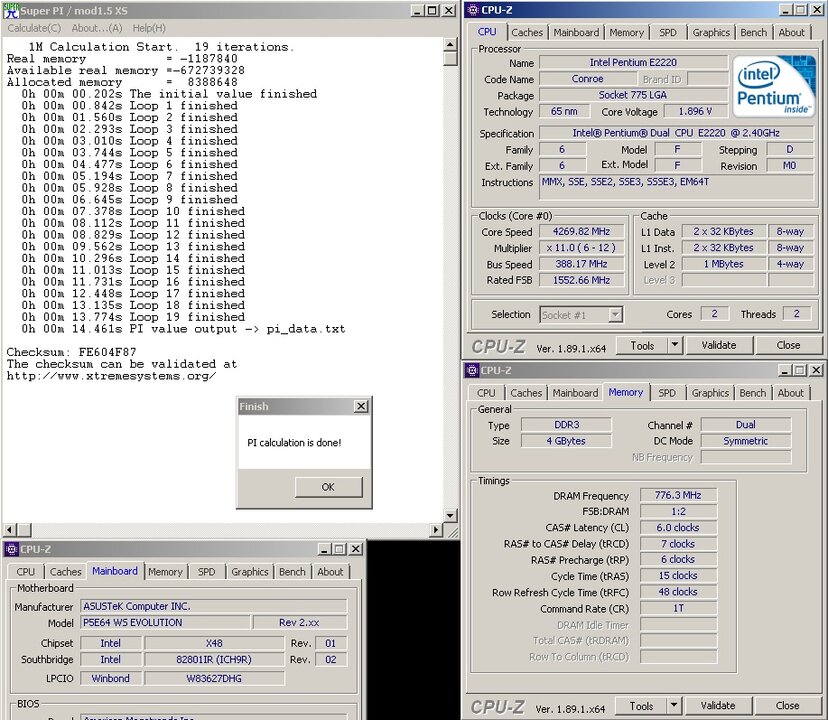Switch to CPU tab in Mainboard CPU-Z window
Viewport: 828px width, 720px height.
25,572
